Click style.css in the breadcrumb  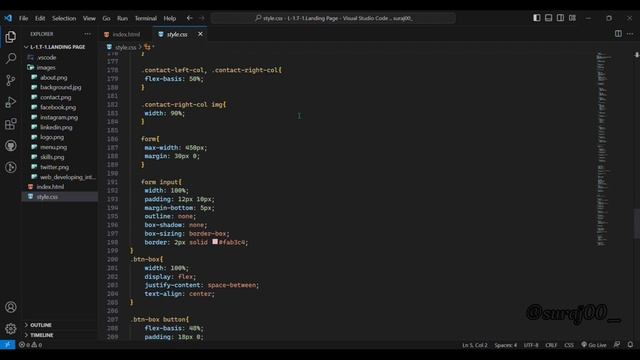(125, 47)
